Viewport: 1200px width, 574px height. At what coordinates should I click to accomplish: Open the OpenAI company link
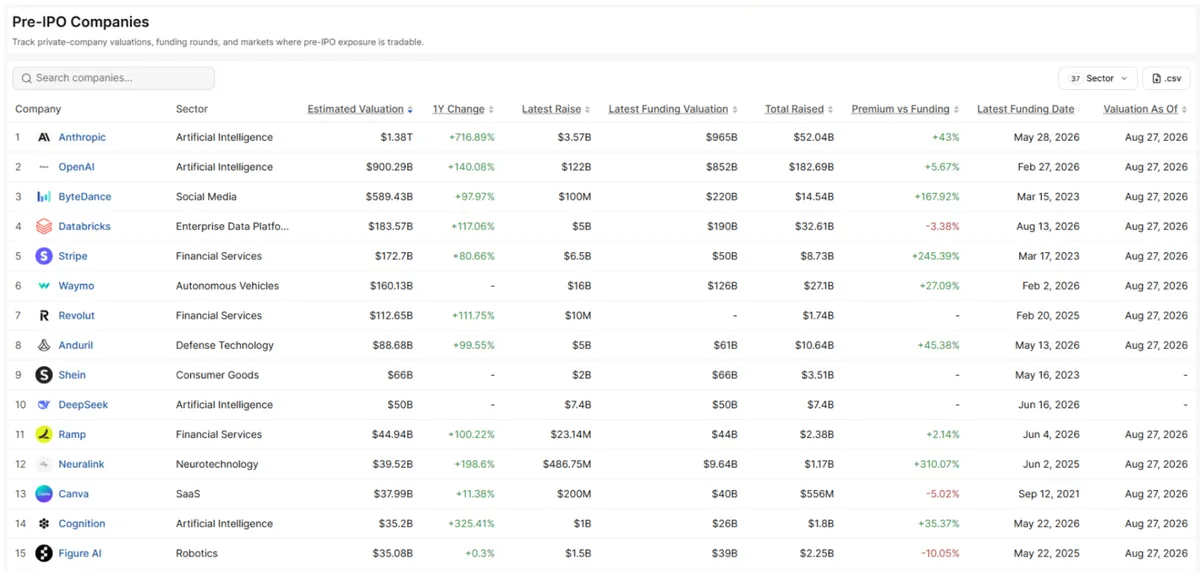[x=76, y=167]
